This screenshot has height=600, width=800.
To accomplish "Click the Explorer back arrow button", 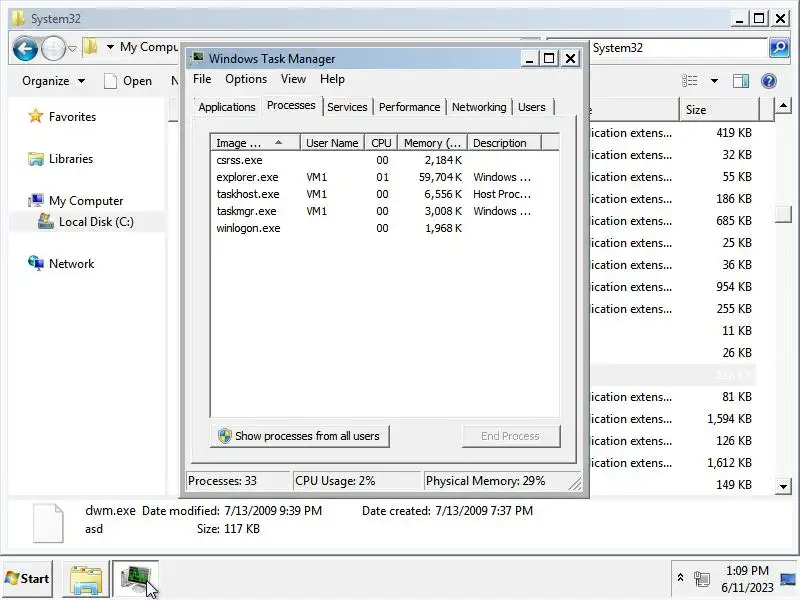I will coord(25,49).
